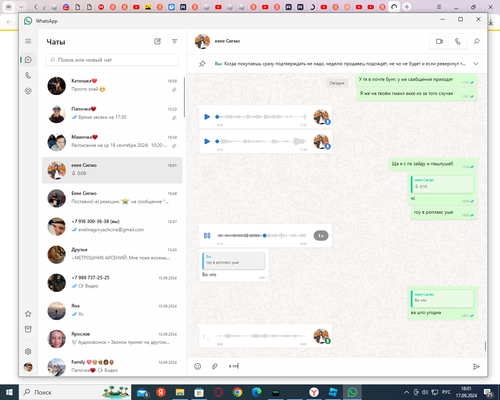Viewport: 500px width, 400px height.
Task: Open chat Ярослав
Action: [112, 339]
